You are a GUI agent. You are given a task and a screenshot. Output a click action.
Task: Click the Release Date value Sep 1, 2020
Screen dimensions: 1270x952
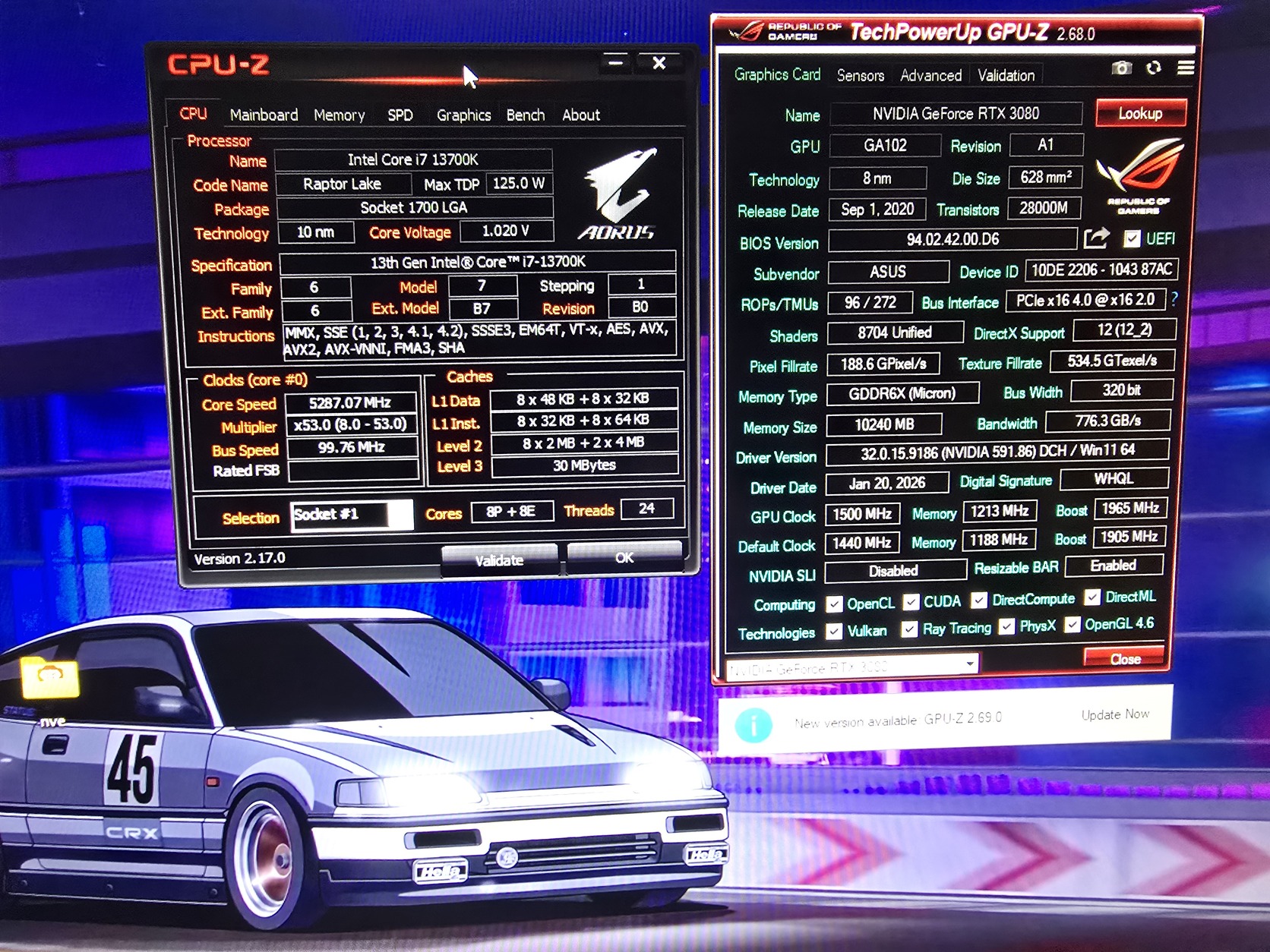(x=877, y=210)
